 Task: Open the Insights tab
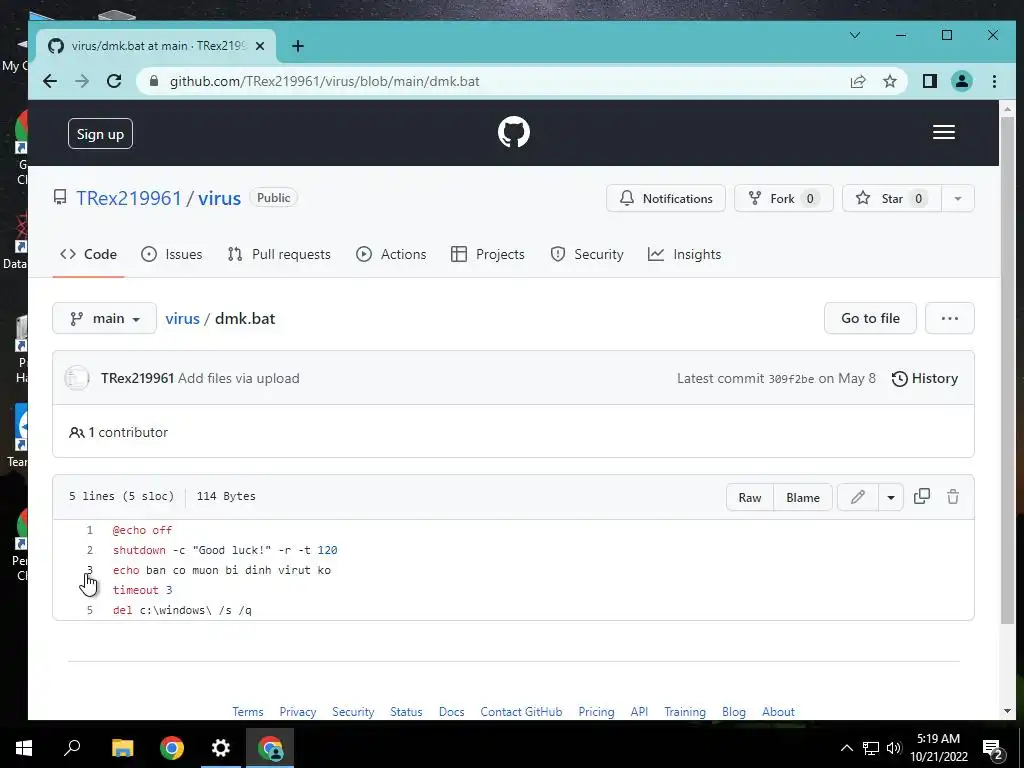pyautogui.click(x=684, y=254)
